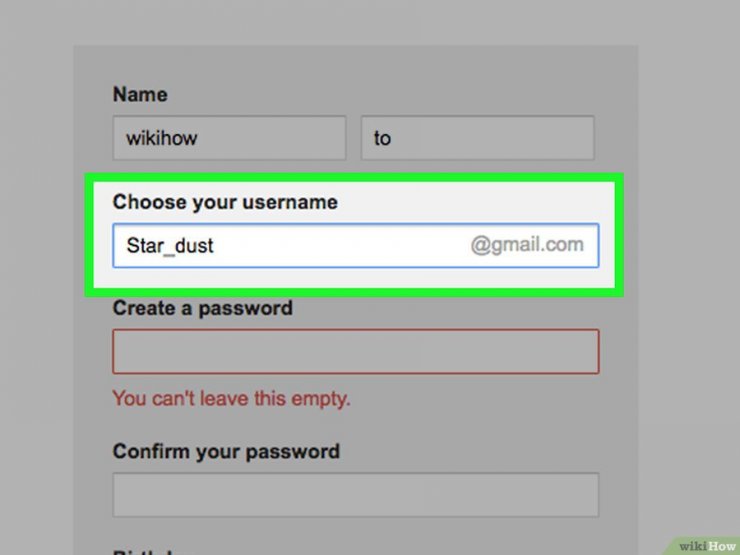Click the light panel area under the username field
This screenshot has height=555, width=740.
pos(354,278)
